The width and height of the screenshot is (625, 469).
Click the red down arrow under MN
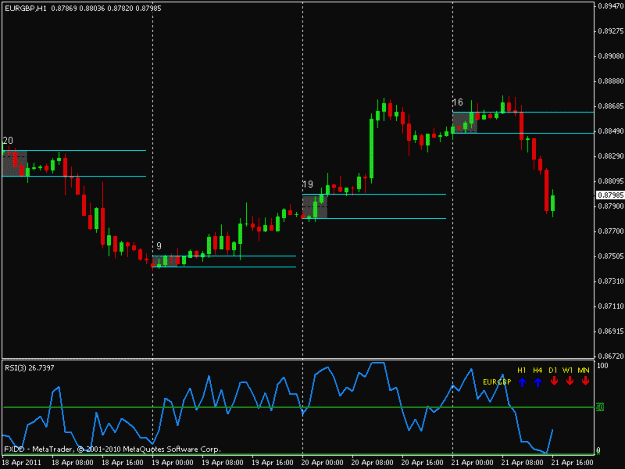pos(585,381)
